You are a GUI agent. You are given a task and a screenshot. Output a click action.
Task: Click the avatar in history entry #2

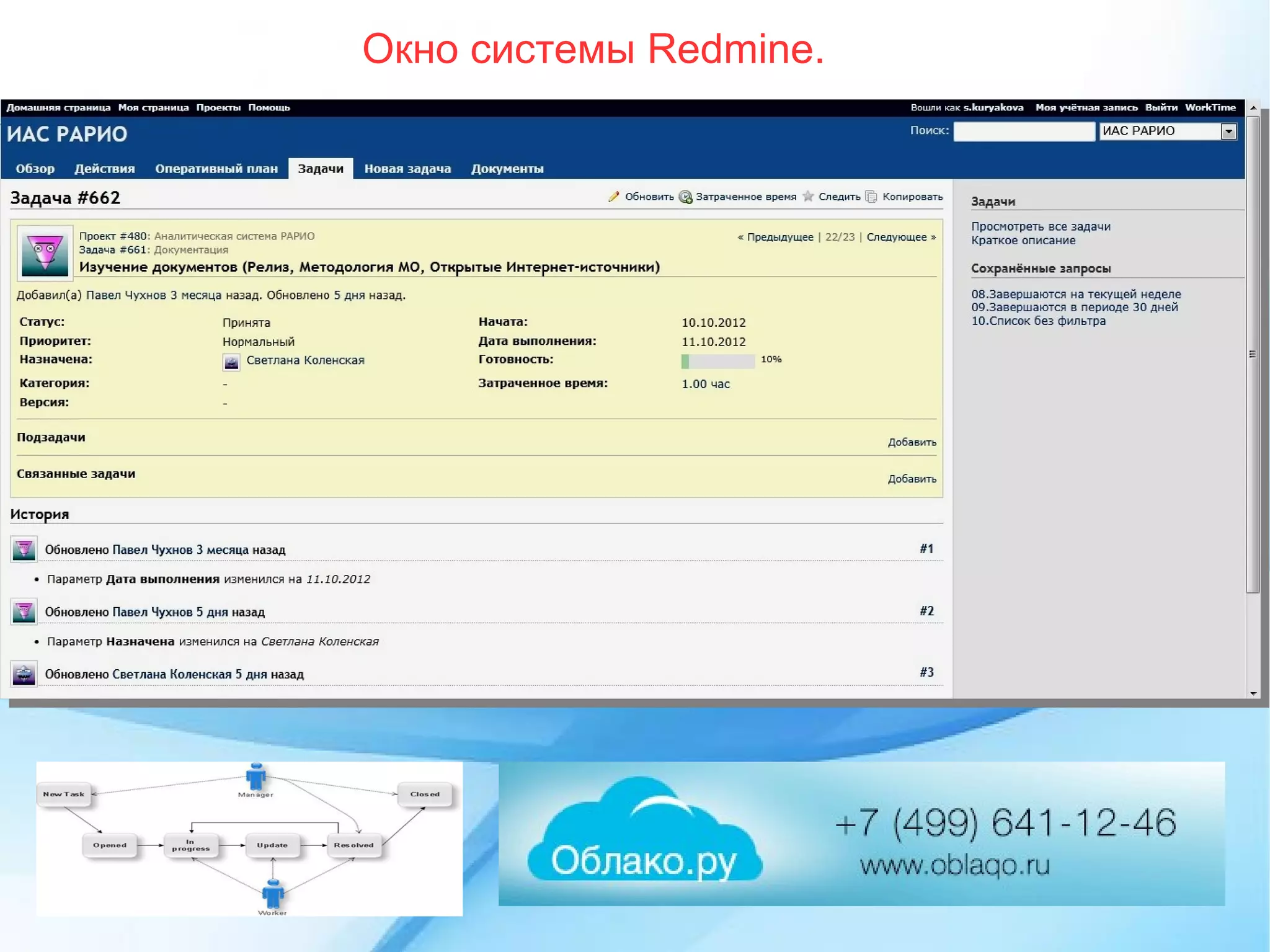coord(24,612)
